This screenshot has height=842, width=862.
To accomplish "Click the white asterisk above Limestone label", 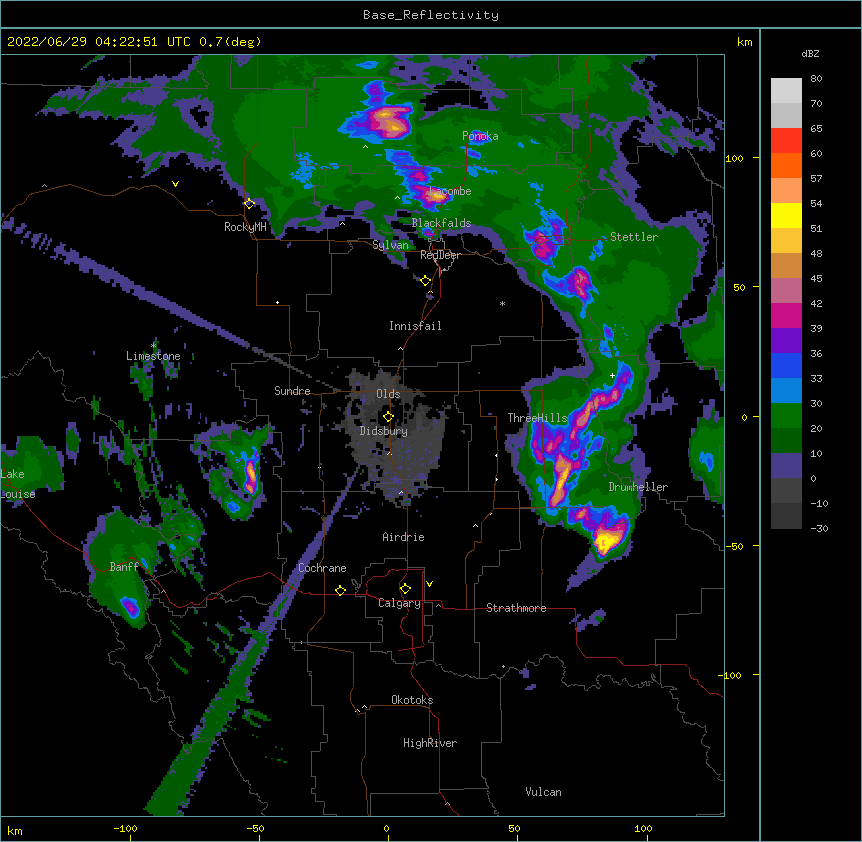I will coord(153,345).
